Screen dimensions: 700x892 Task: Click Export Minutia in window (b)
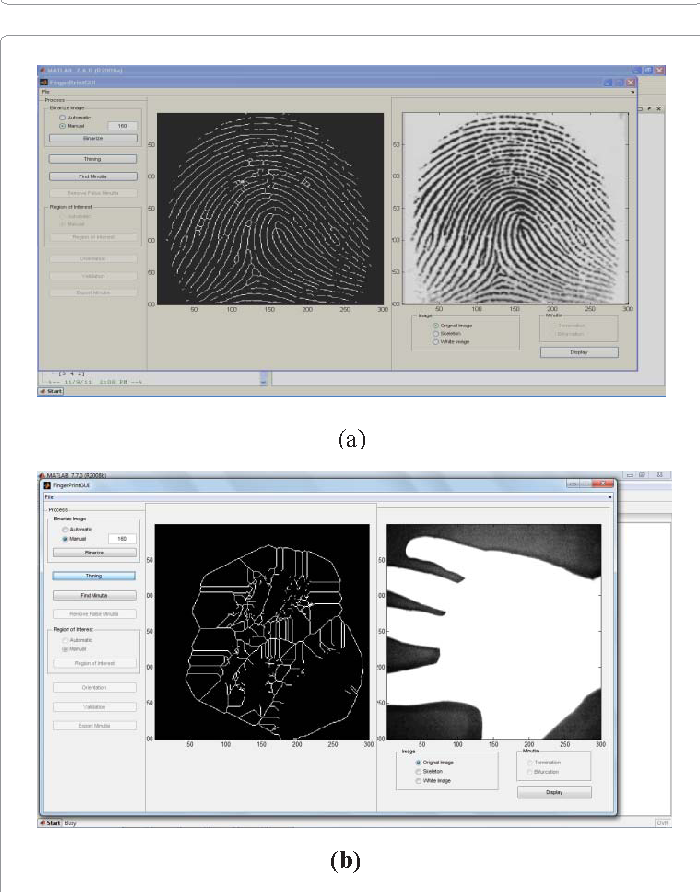pos(94,725)
